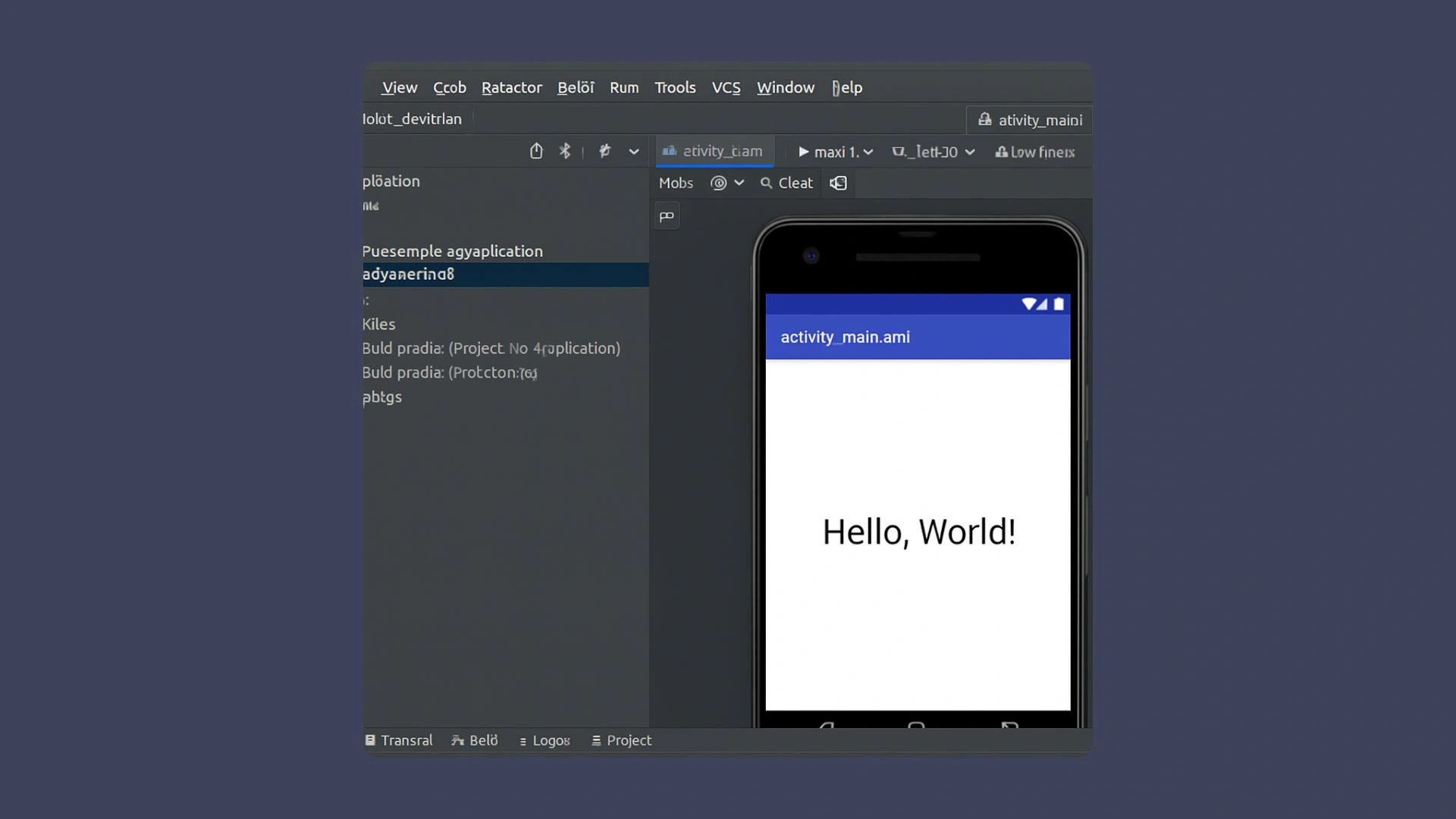
Task: Click the search magnifier icon beside Cleat
Action: (x=766, y=183)
